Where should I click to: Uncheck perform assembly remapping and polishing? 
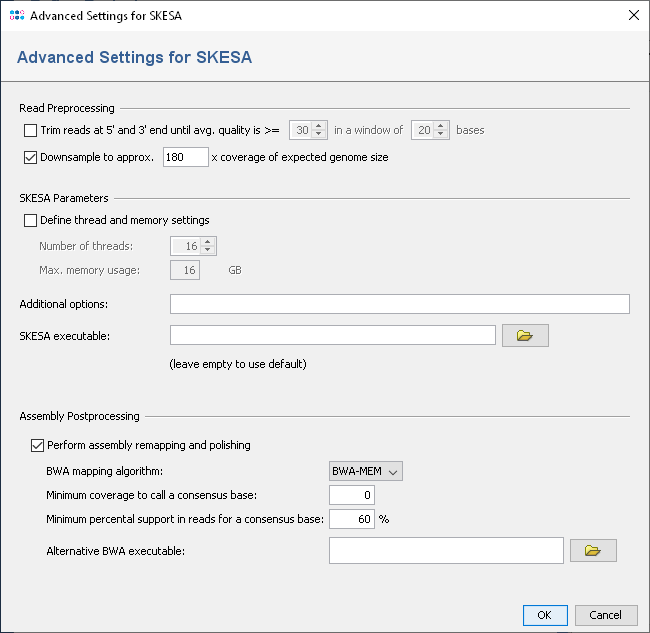point(38,445)
